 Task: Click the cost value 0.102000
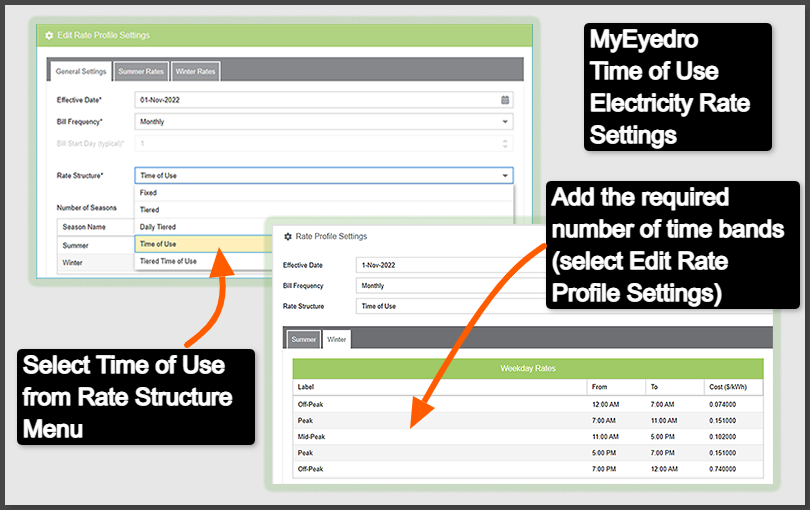coord(722,437)
